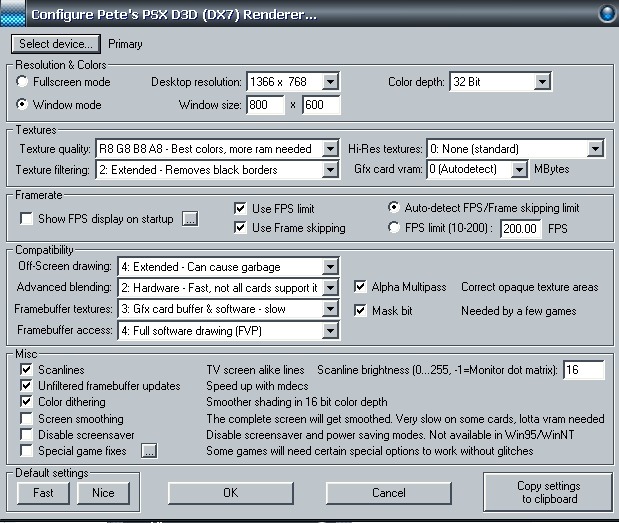Click Select device... button

[x=56, y=43]
